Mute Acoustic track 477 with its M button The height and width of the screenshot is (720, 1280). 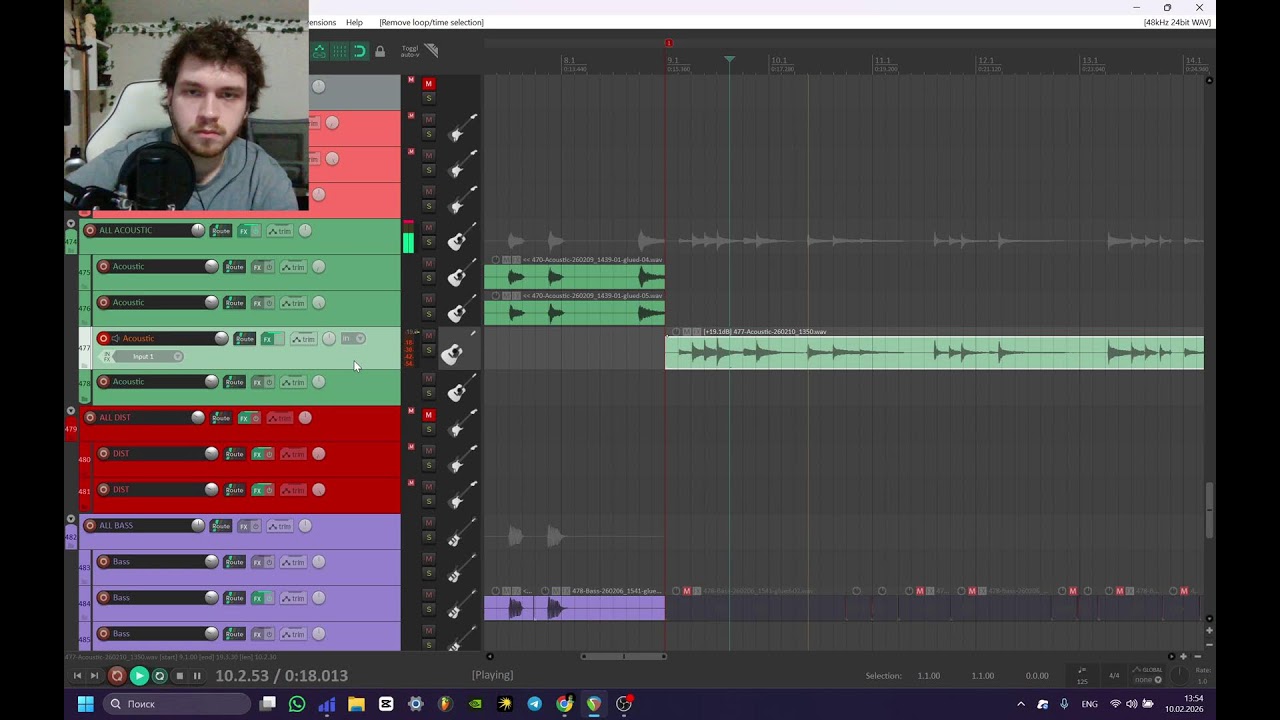(x=429, y=335)
